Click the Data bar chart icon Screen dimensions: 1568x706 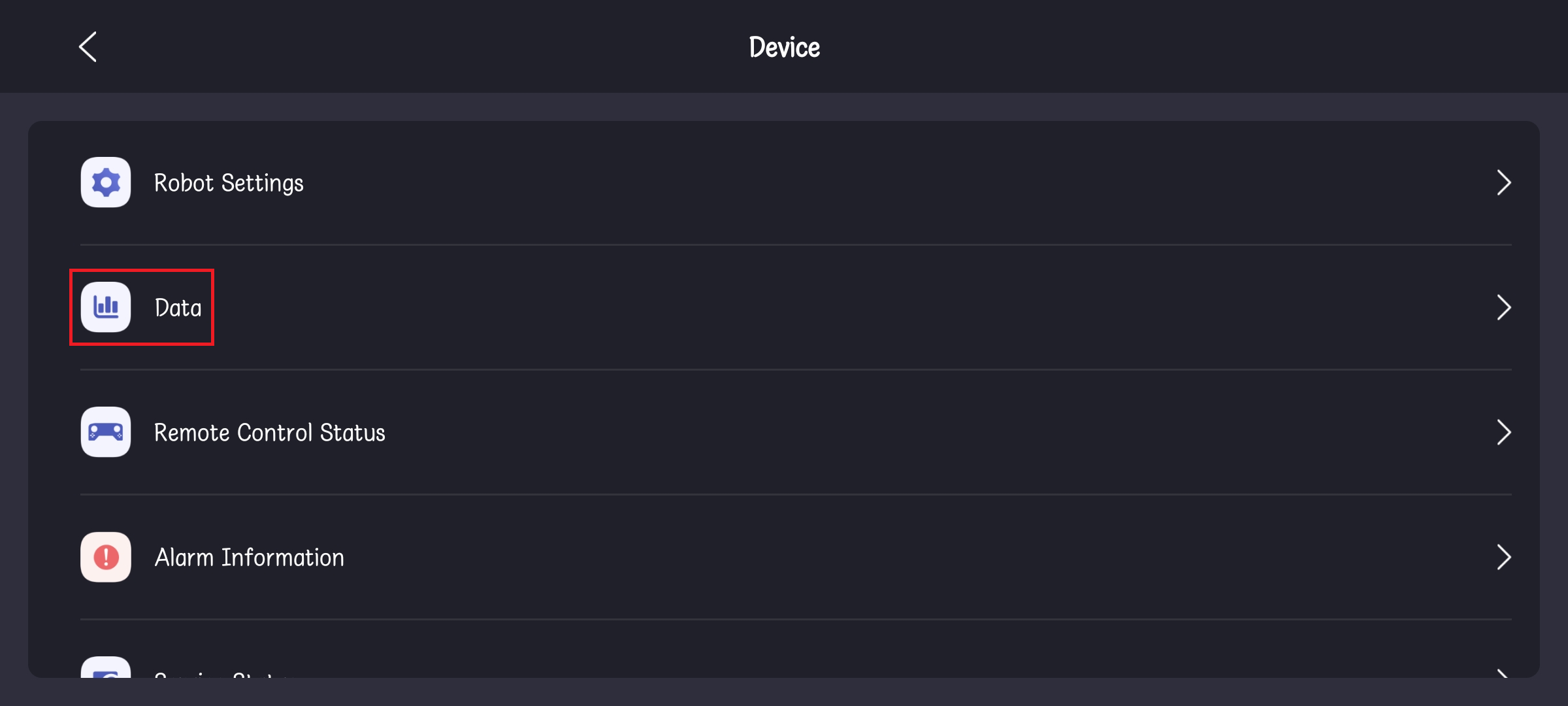(x=106, y=307)
